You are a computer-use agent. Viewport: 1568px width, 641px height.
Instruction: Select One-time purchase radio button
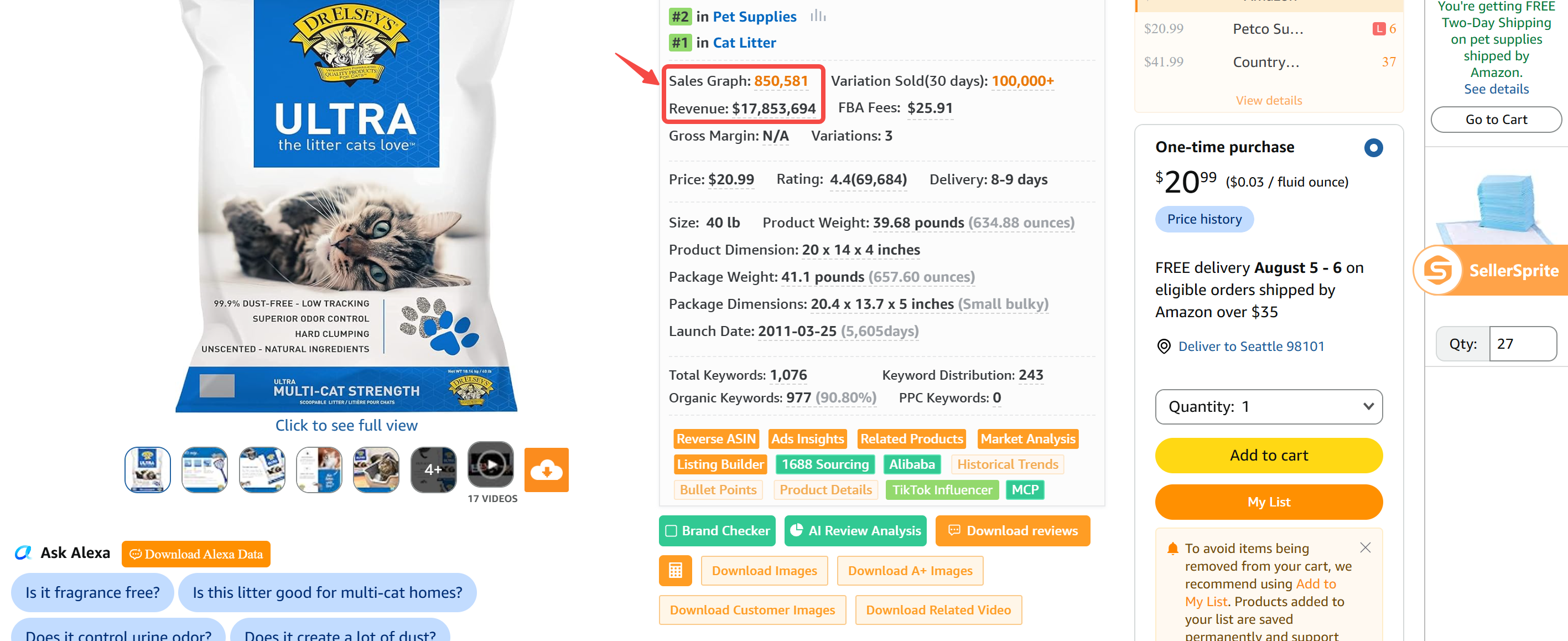tap(1373, 147)
